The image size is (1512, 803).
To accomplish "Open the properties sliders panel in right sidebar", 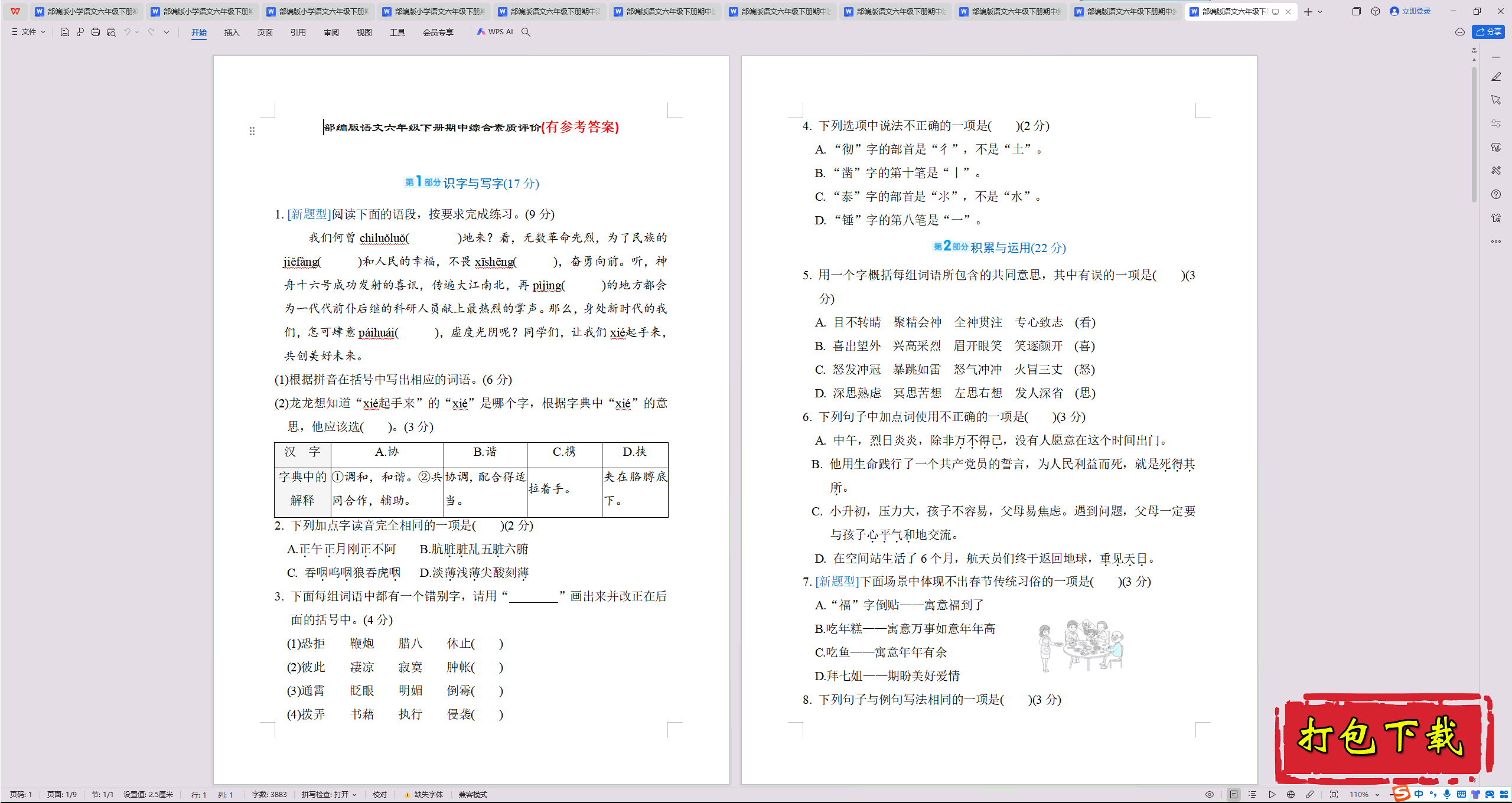I will (1496, 123).
